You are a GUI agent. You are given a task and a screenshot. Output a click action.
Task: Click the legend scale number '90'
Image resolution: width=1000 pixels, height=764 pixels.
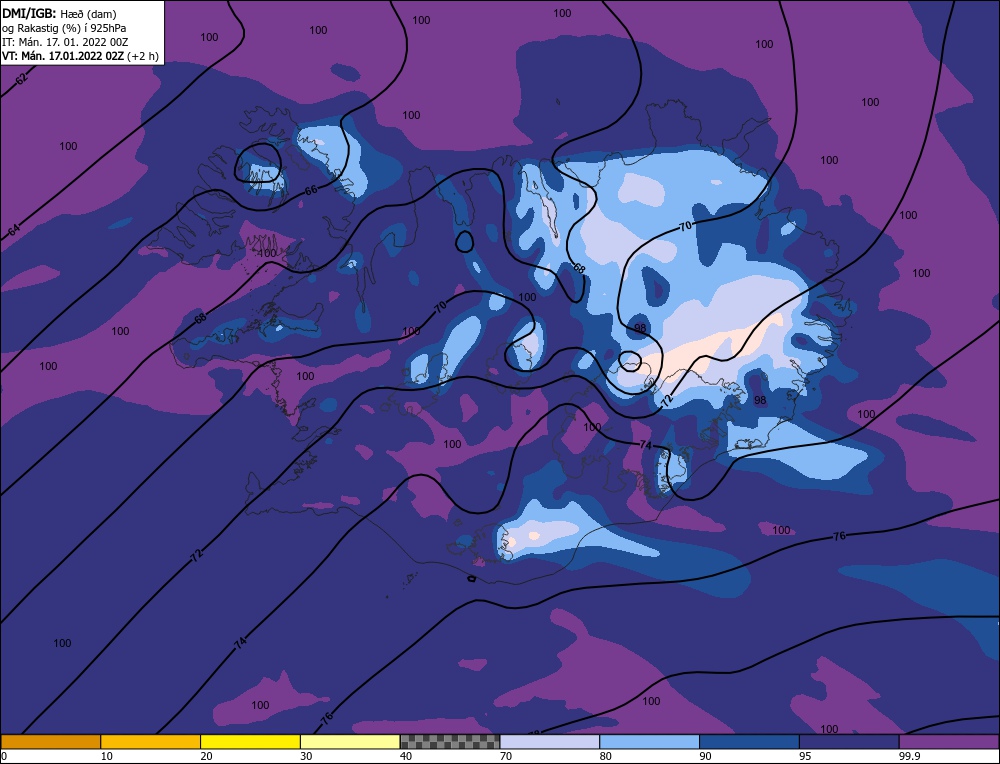tap(705, 756)
